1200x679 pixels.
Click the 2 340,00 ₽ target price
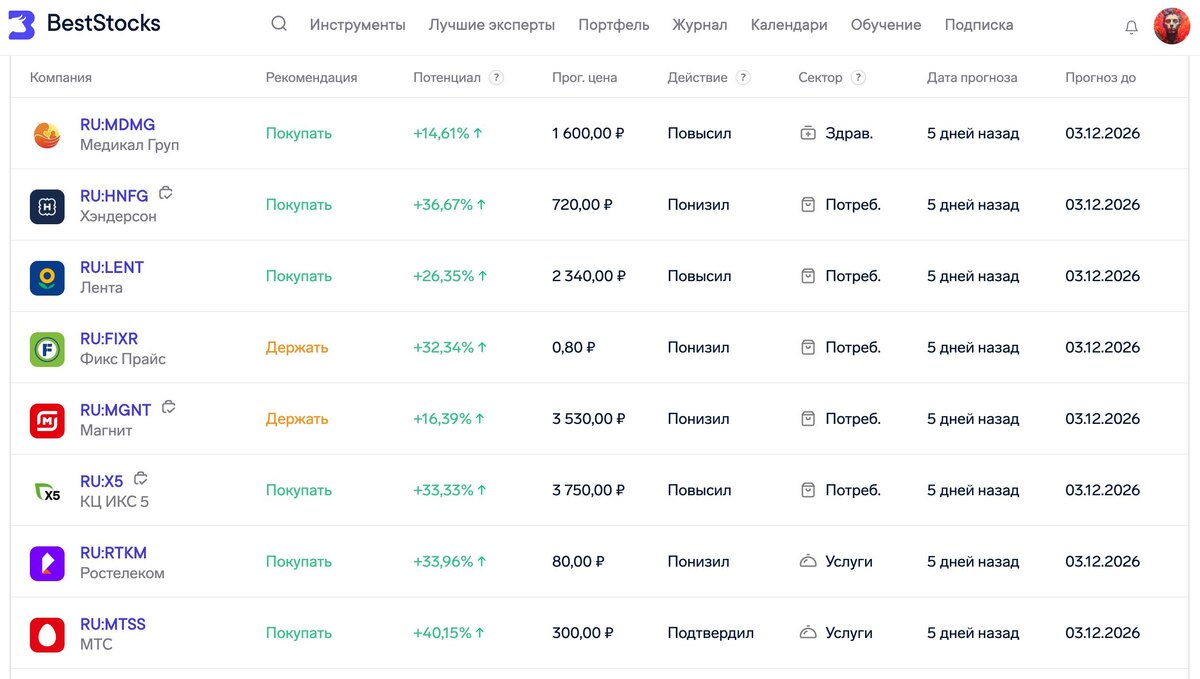click(588, 276)
